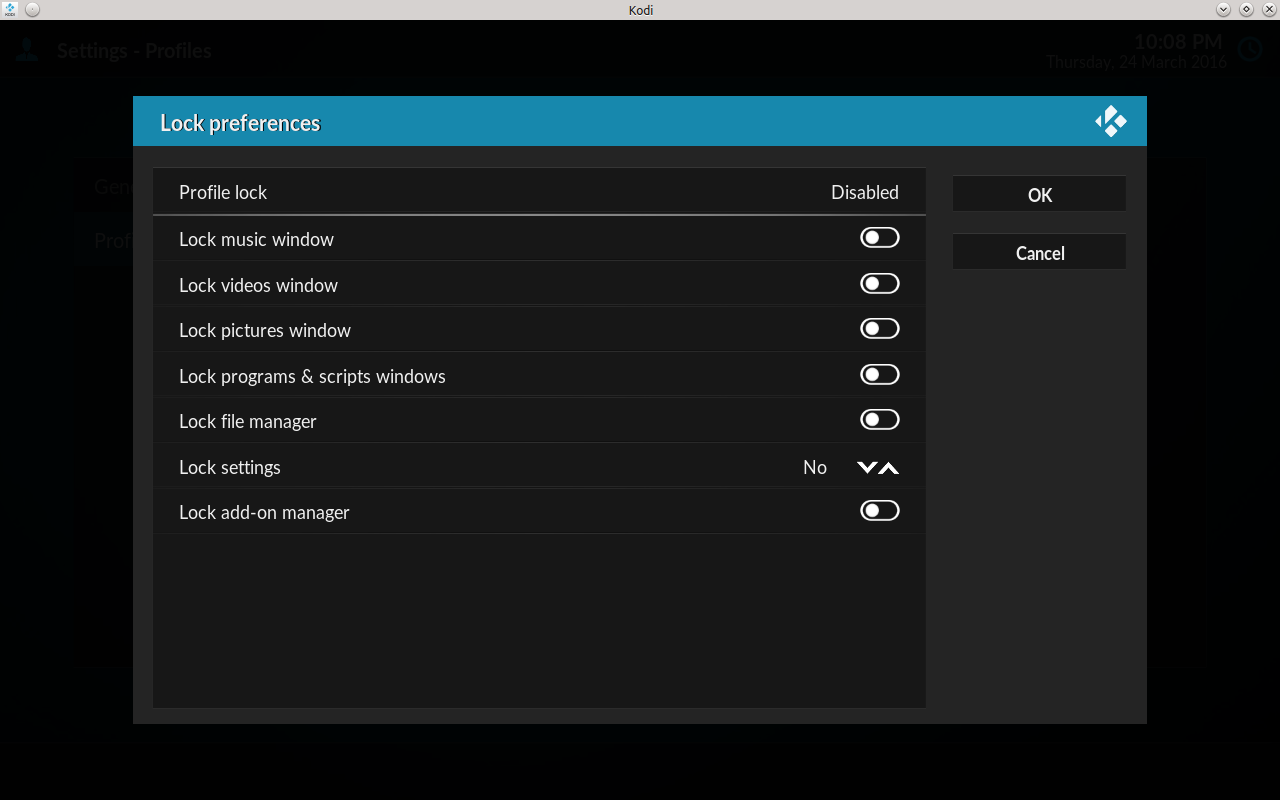Screen dimensions: 1280x800
Task: Click the Kodi logo in dialog header
Action: [x=1110, y=122]
